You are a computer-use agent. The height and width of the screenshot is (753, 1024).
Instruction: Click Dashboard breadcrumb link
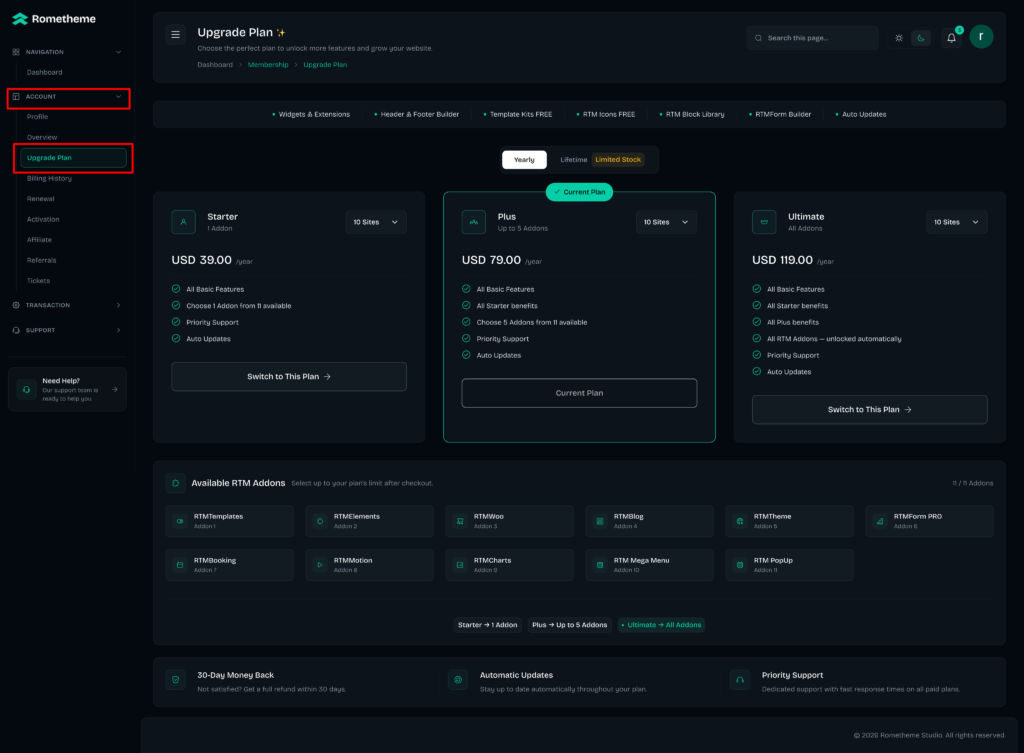tap(215, 65)
